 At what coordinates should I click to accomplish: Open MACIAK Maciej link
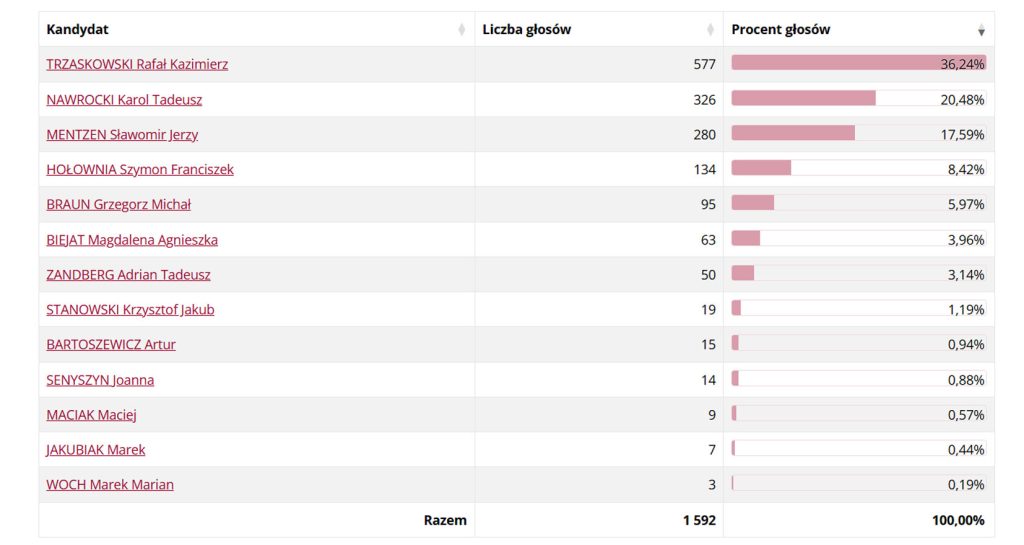point(91,414)
